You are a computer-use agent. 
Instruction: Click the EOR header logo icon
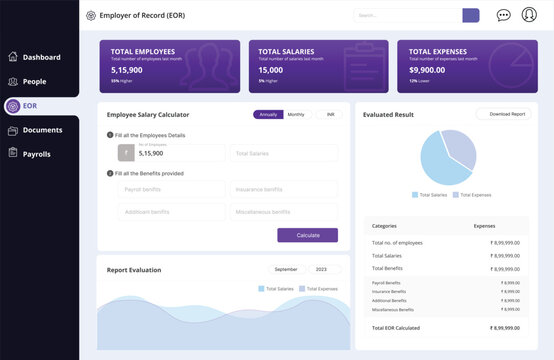pos(91,16)
